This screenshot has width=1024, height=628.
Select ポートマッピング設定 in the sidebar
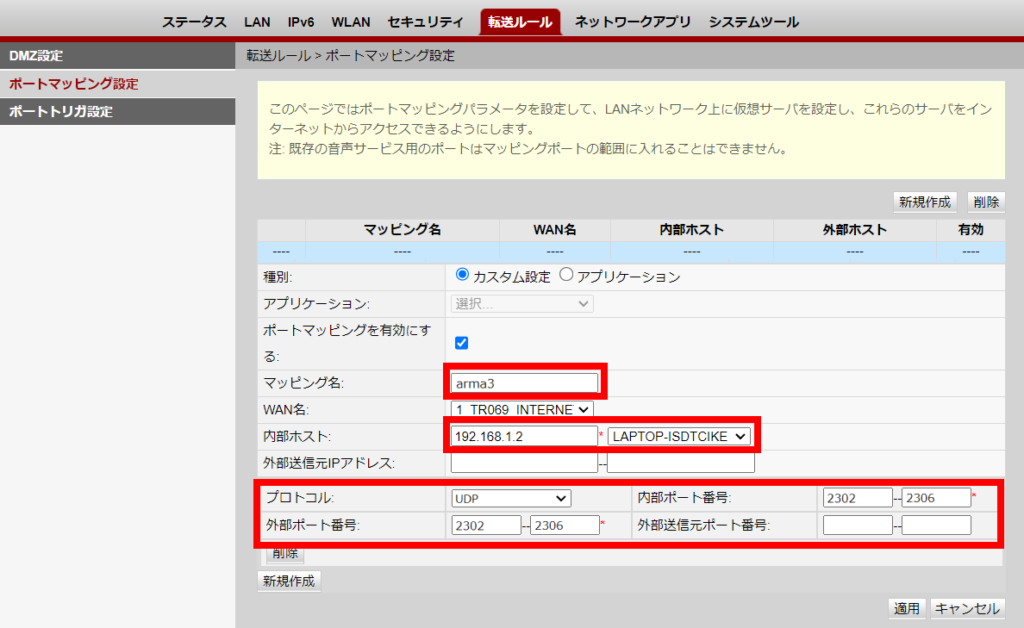pyautogui.click(x=118, y=84)
